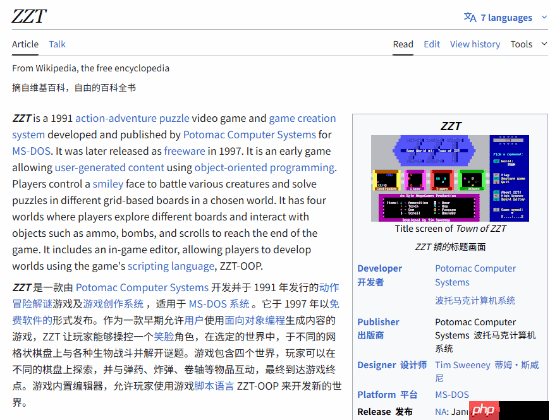Open the 用户 link

coord(194,321)
